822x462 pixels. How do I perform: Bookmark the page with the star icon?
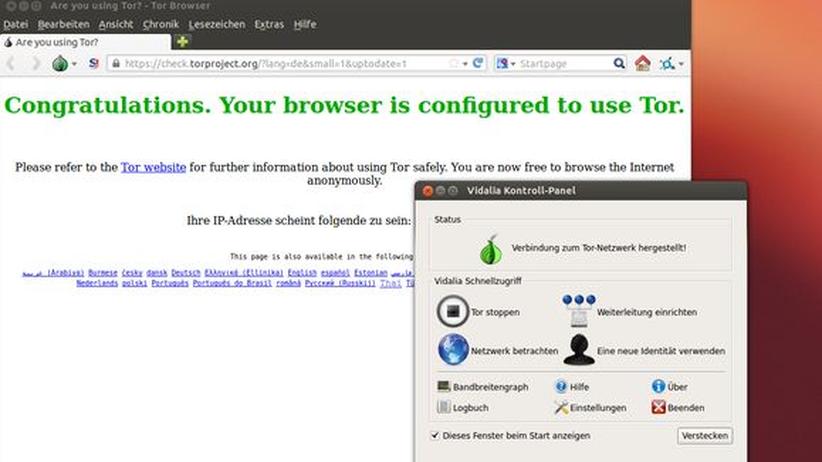pyautogui.click(x=454, y=63)
